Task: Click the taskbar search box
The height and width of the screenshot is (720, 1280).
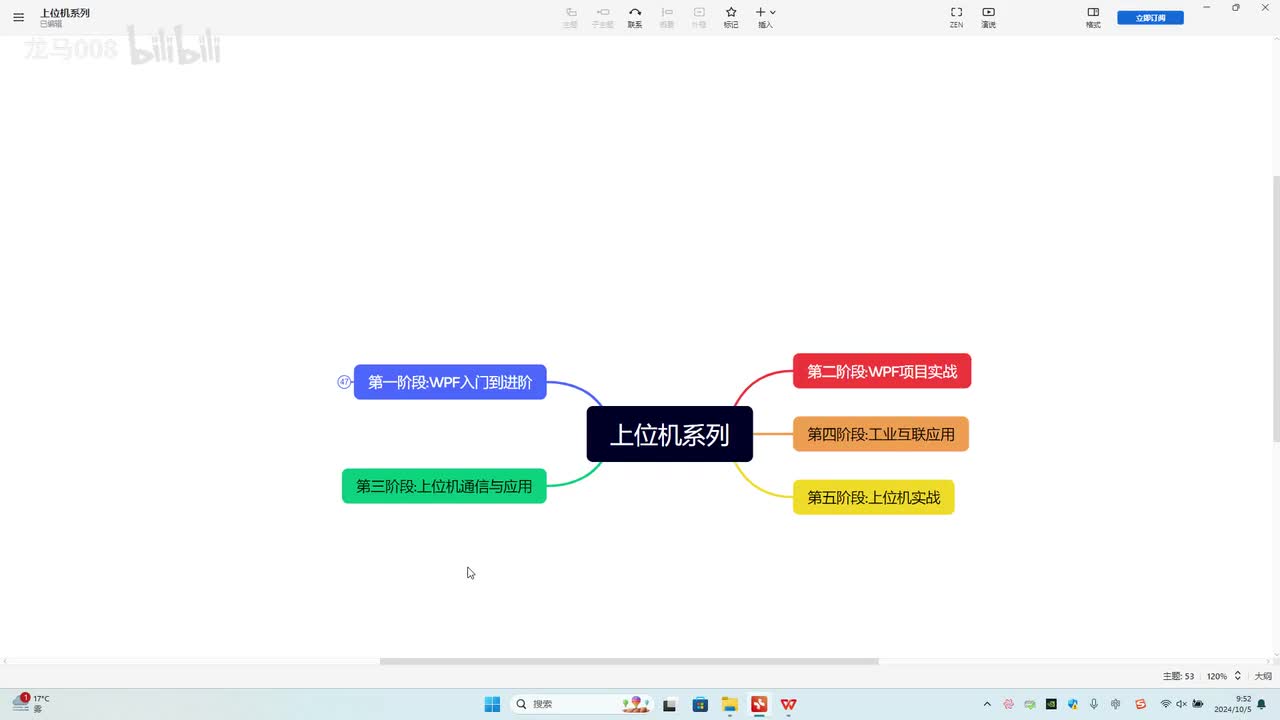Action: pyautogui.click(x=583, y=704)
